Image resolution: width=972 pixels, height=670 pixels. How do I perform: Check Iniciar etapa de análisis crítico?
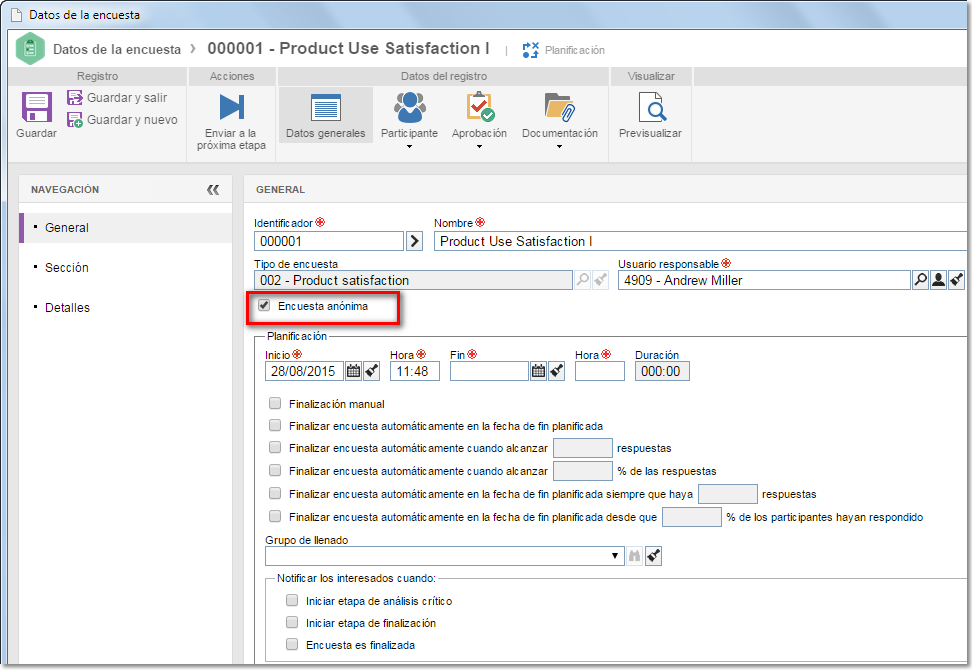(292, 601)
